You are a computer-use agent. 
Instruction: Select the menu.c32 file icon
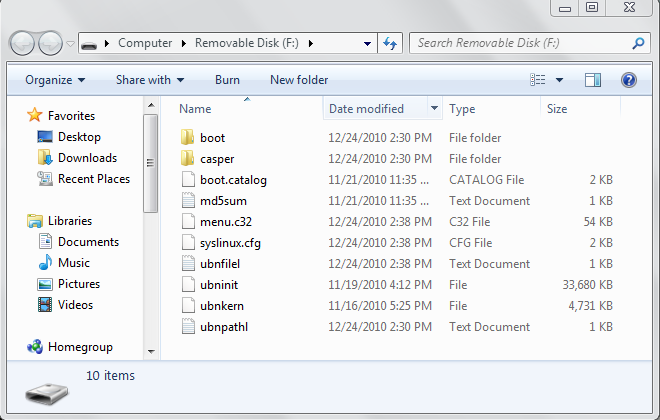pyautogui.click(x=188, y=221)
